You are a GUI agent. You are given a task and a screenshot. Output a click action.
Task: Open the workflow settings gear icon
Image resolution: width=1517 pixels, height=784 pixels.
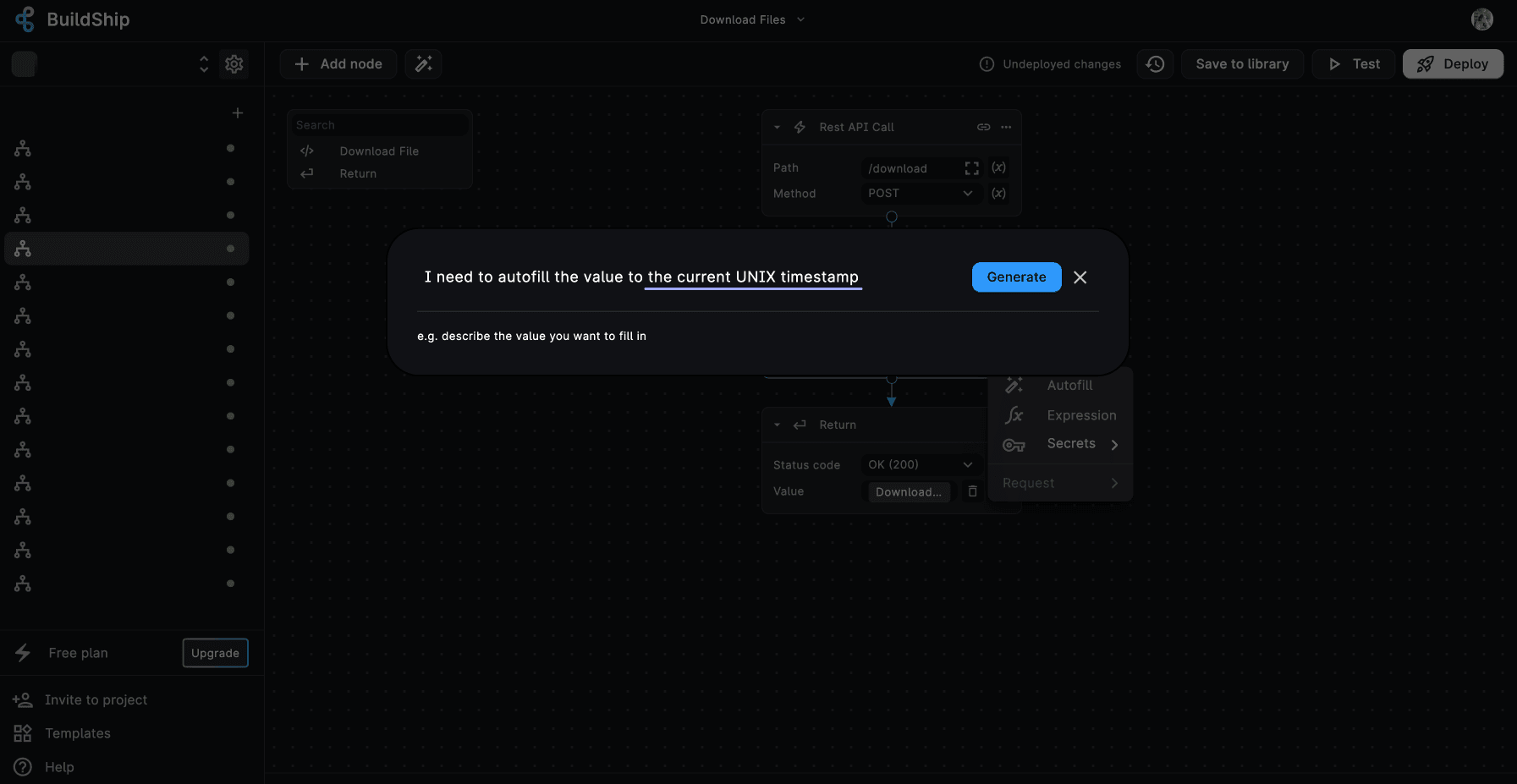click(234, 63)
